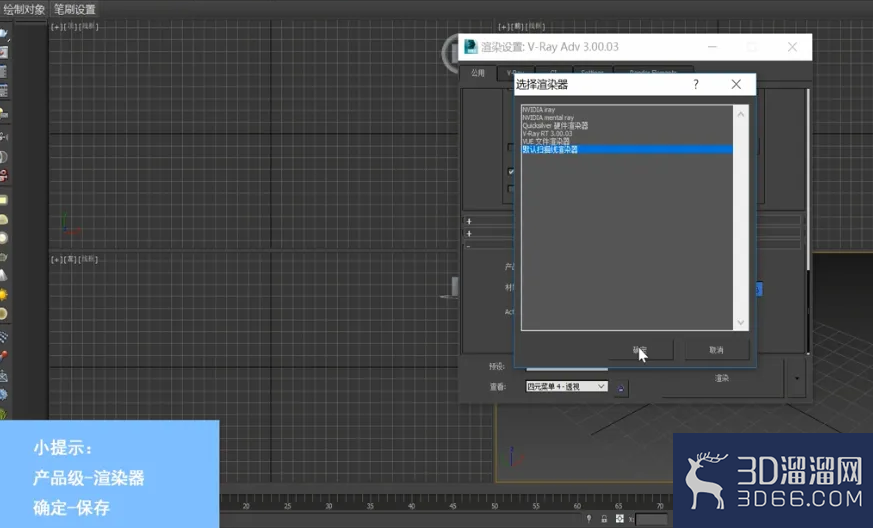This screenshot has height=528, width=873.
Task: Click lock icon beside 查看 dropdown
Action: pos(621,388)
